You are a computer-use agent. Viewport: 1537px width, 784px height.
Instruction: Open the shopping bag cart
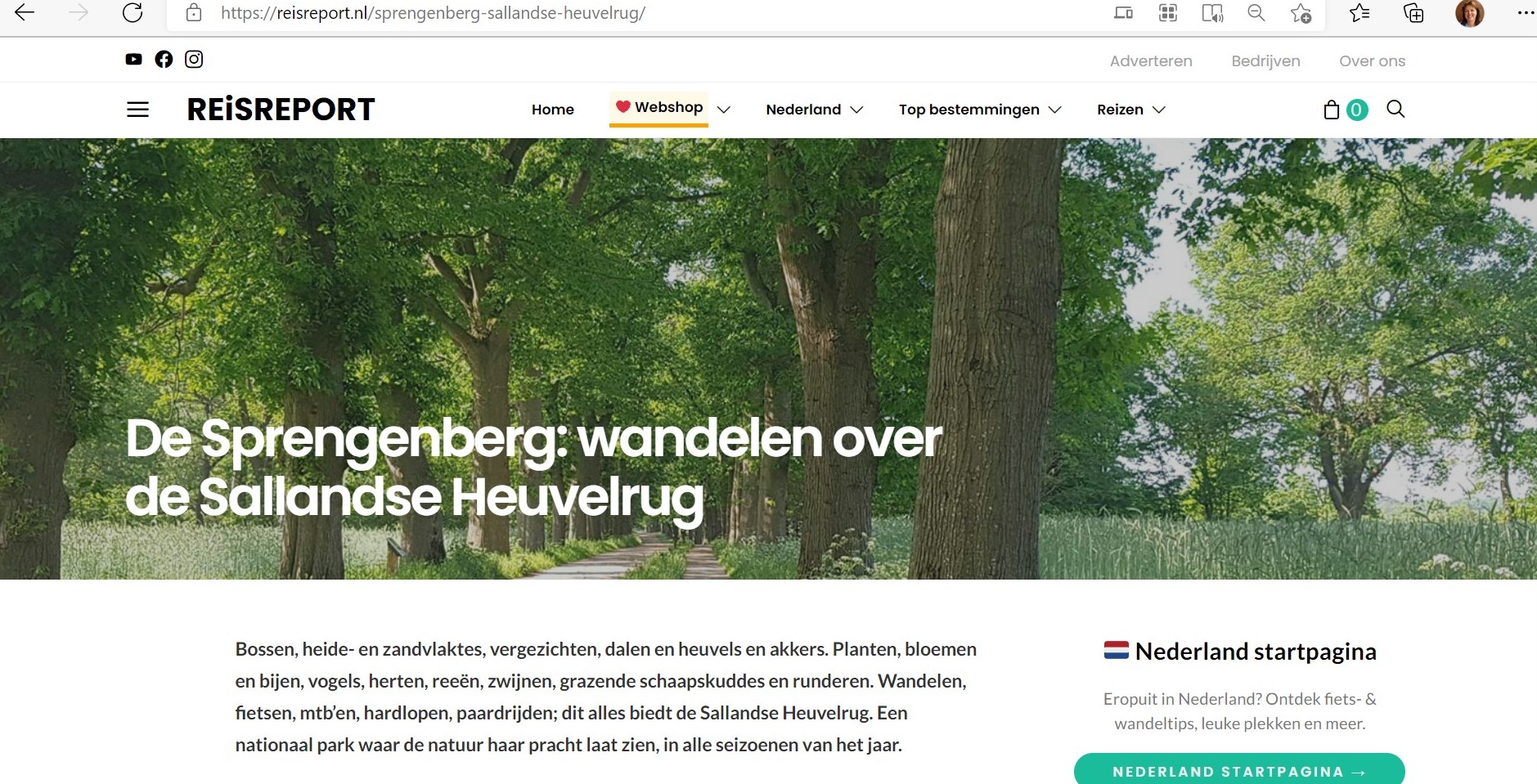[x=1332, y=110]
